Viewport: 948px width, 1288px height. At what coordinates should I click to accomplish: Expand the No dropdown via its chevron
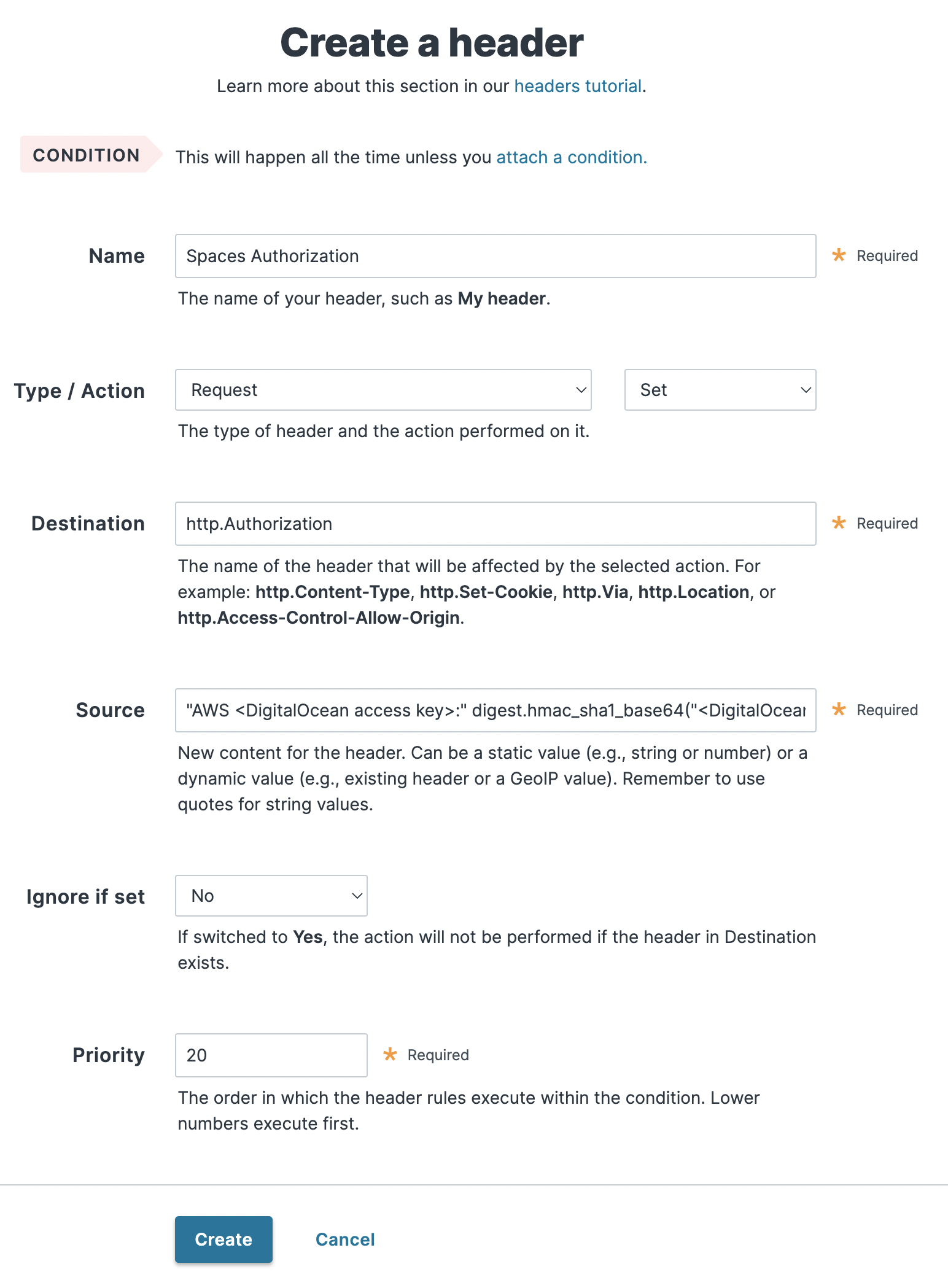(x=357, y=896)
